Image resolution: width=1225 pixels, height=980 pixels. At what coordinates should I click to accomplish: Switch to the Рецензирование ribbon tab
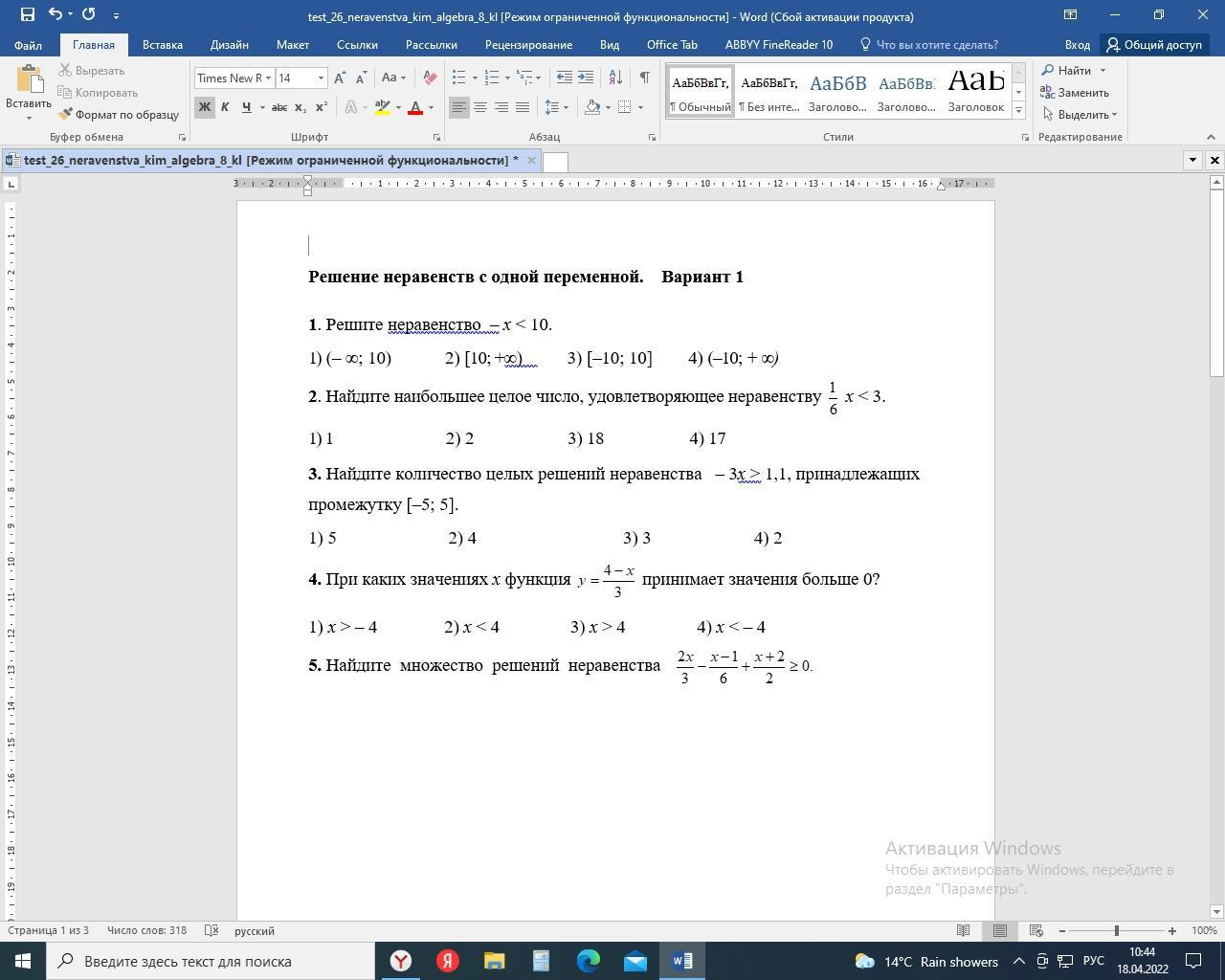pyautogui.click(x=528, y=45)
